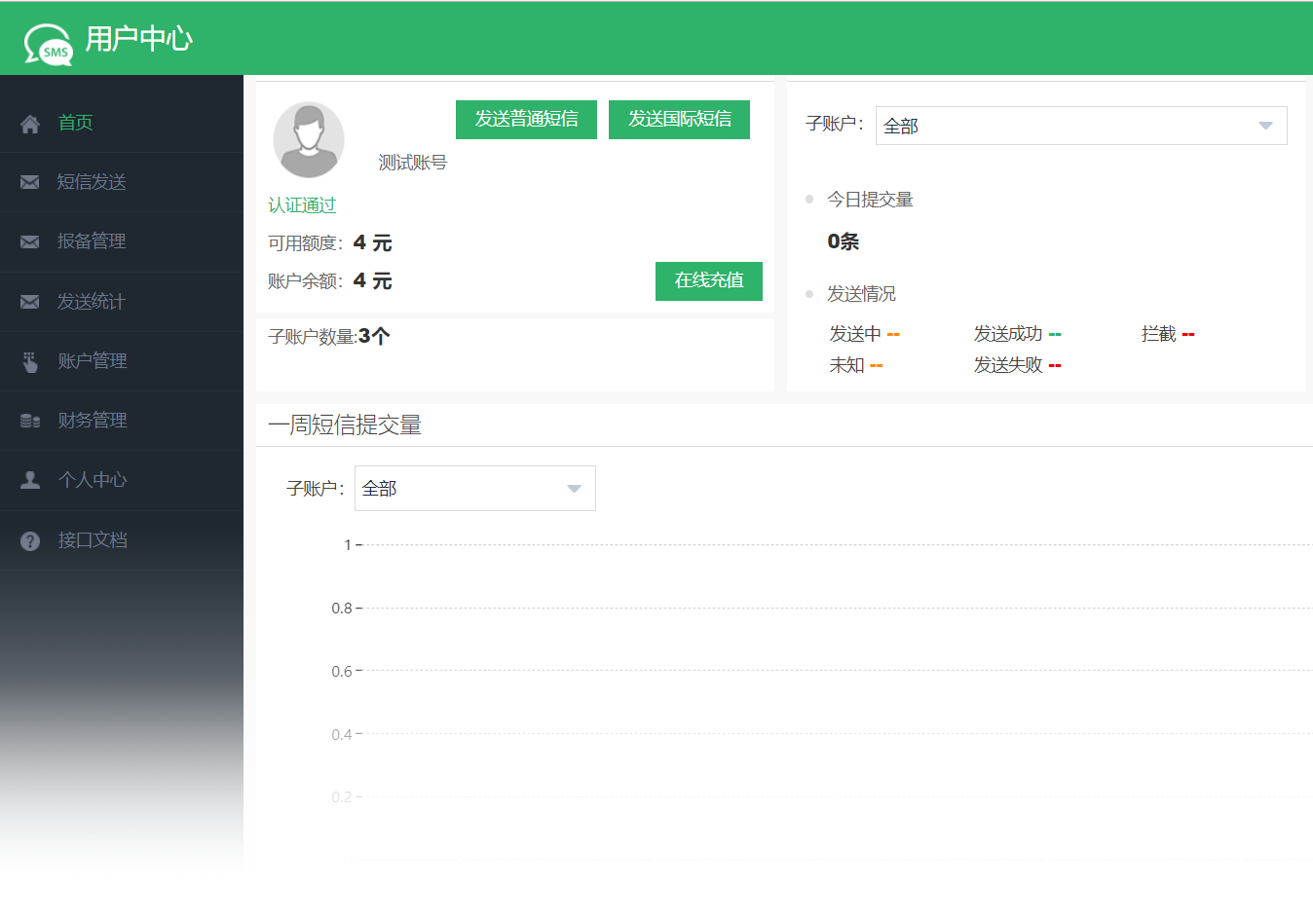Click the 认证通过 verification status link
Viewport: 1313px width, 924px height.
pyautogui.click(x=302, y=205)
